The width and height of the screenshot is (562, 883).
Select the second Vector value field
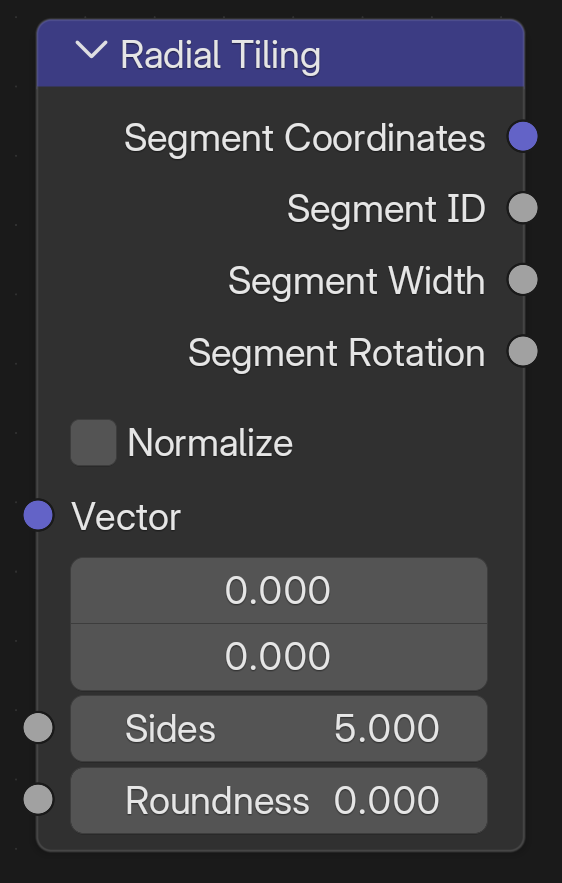pyautogui.click(x=279, y=657)
